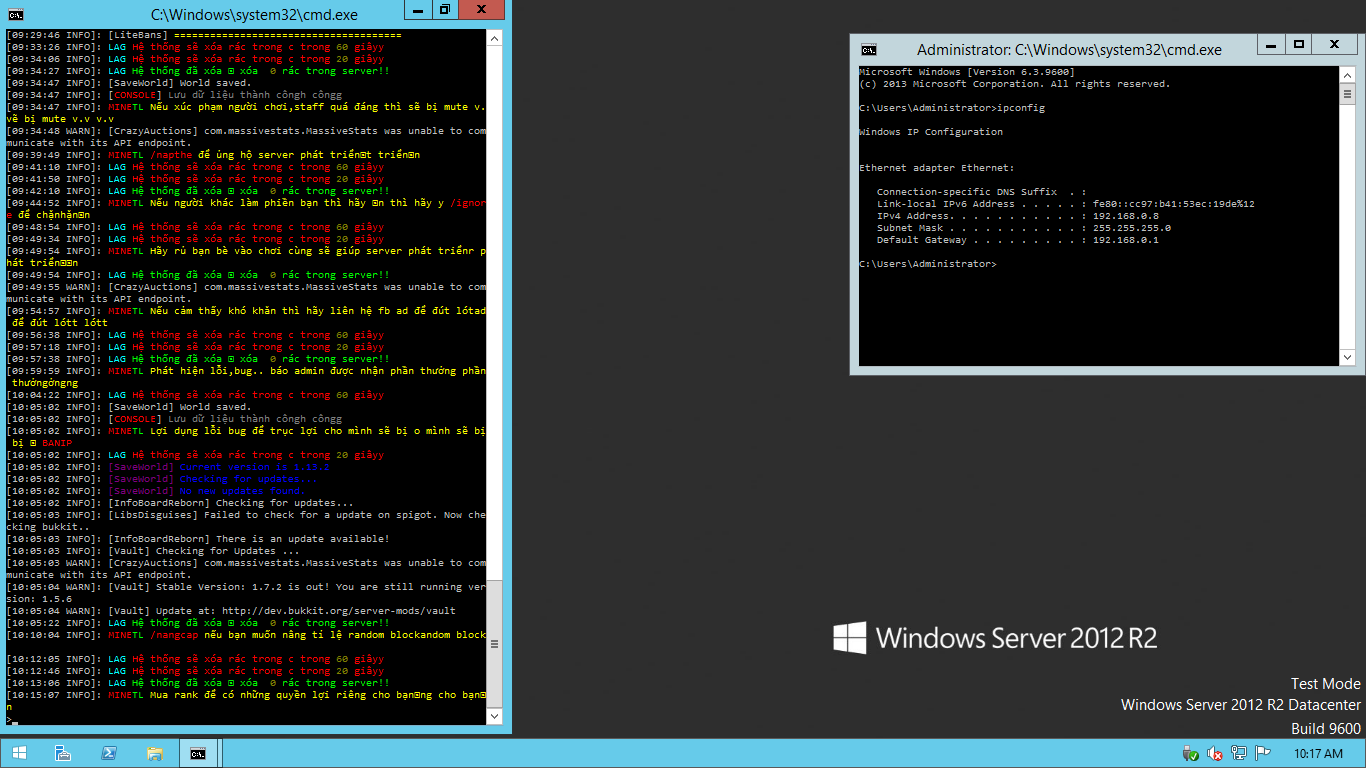Viewport: 1366px width, 768px height.
Task: Minimize the Administrator cmd.exe window
Action: point(1270,45)
